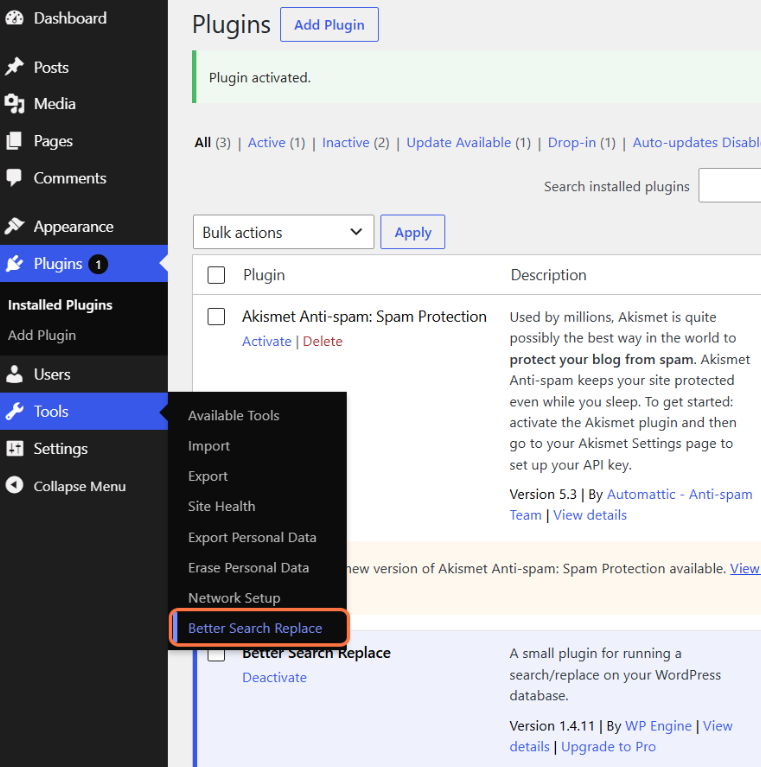
Task: Choose Site Health from Tools submenu
Action: [222, 506]
